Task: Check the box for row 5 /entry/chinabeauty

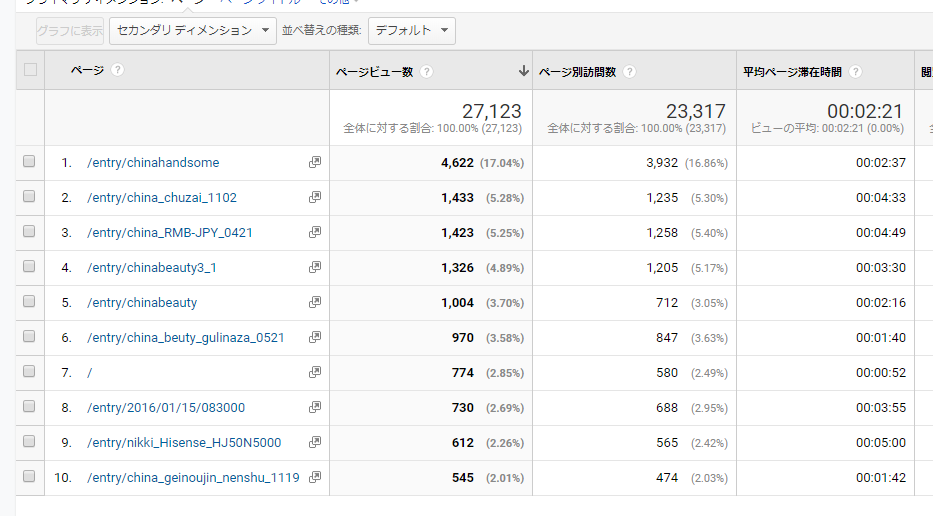Action: coord(29,302)
